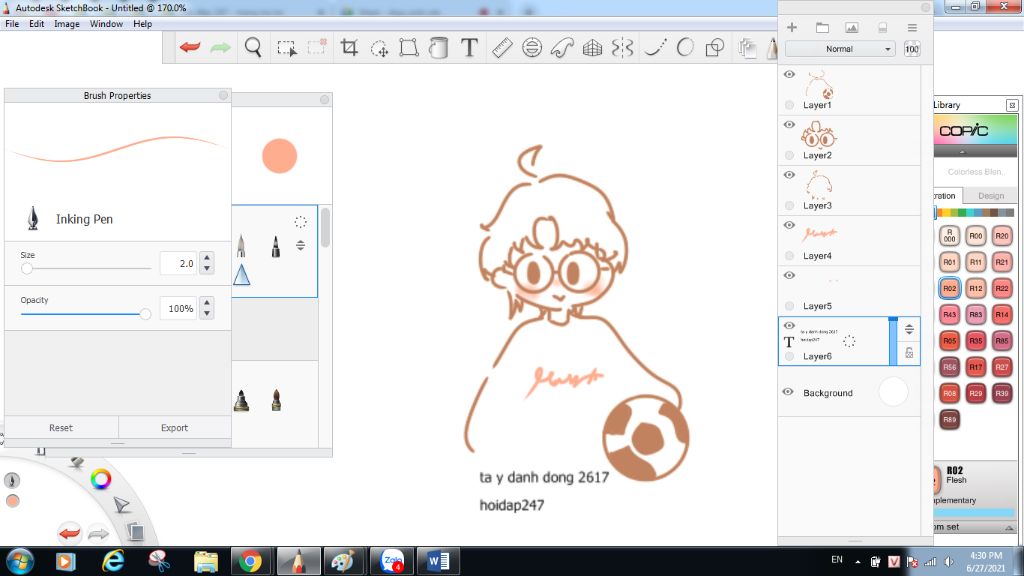Open the Windows Start menu
The height and width of the screenshot is (576, 1024).
coord(19,561)
